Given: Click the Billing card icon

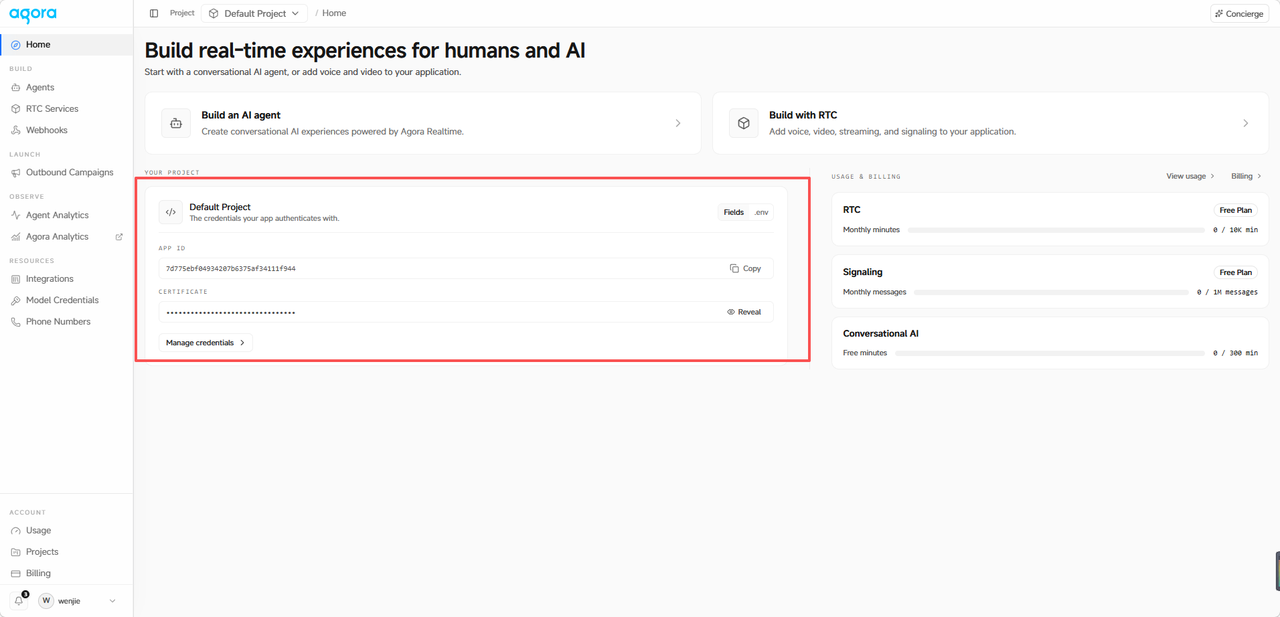Looking at the screenshot, I should [16, 574].
